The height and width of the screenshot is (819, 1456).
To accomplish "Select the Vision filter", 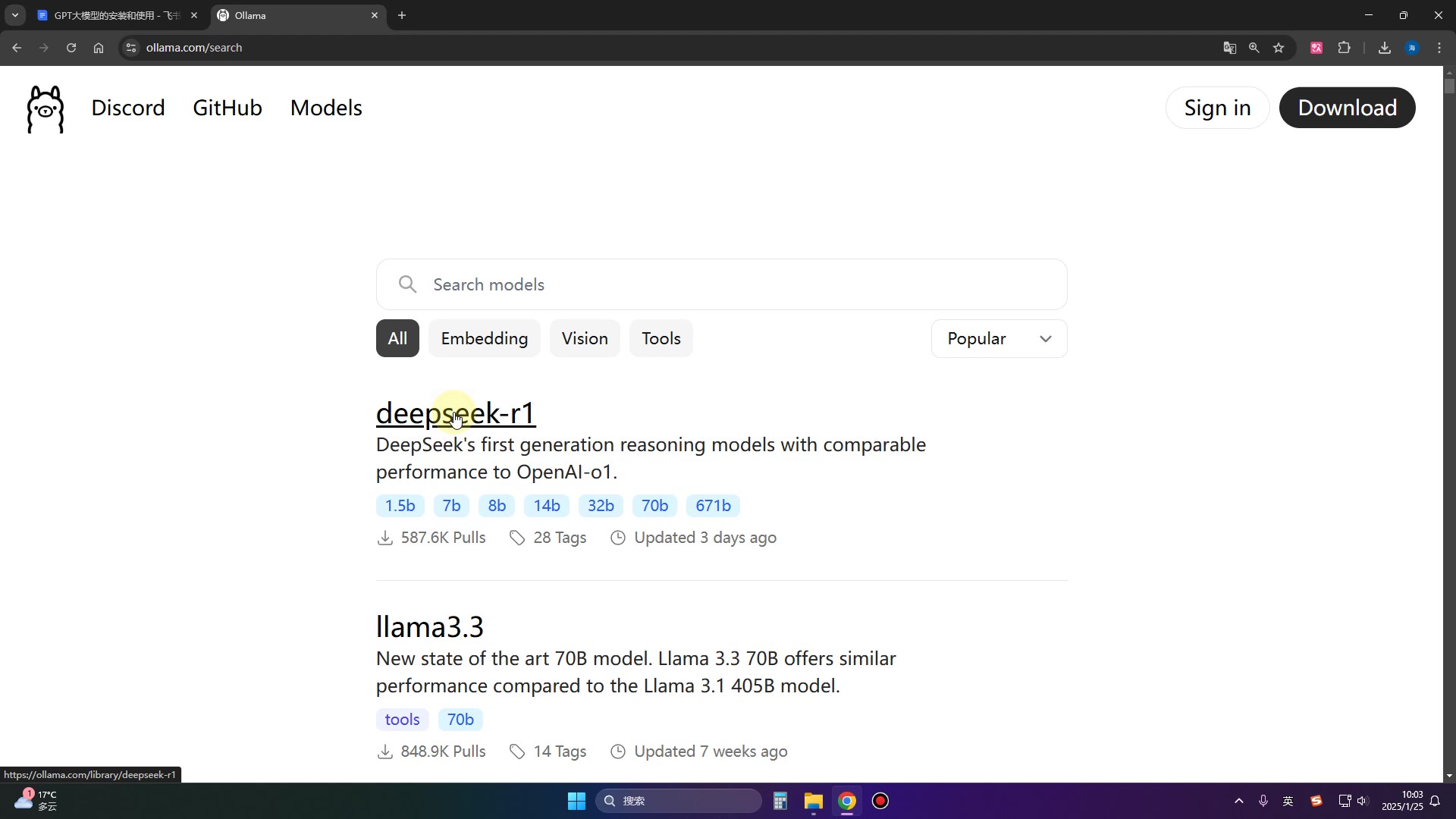I will [x=585, y=338].
